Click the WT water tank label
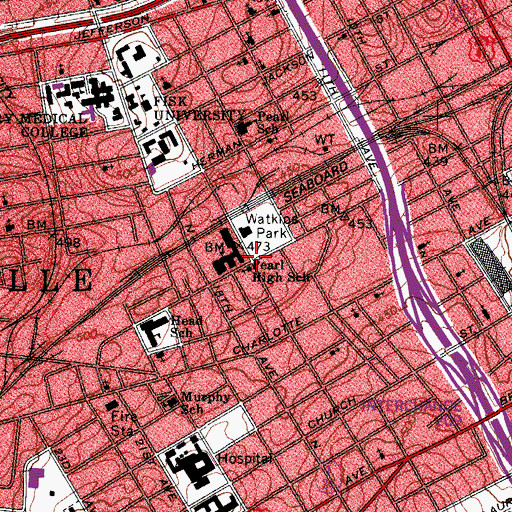 325,139
